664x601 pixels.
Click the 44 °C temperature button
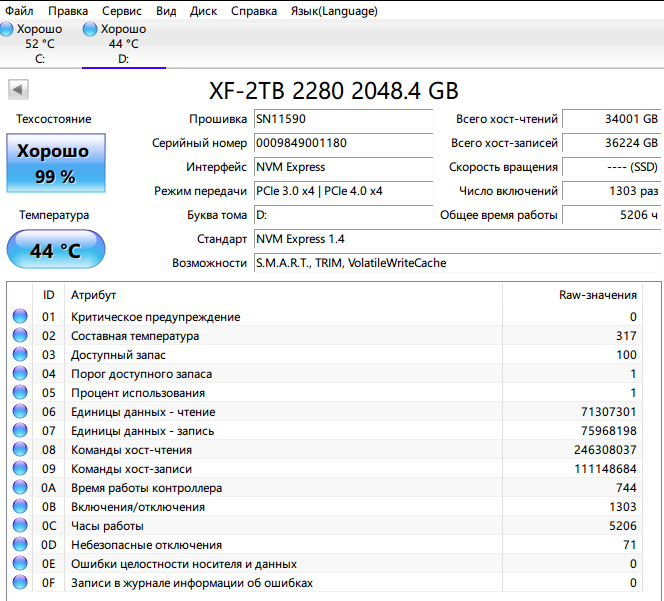click(x=56, y=249)
